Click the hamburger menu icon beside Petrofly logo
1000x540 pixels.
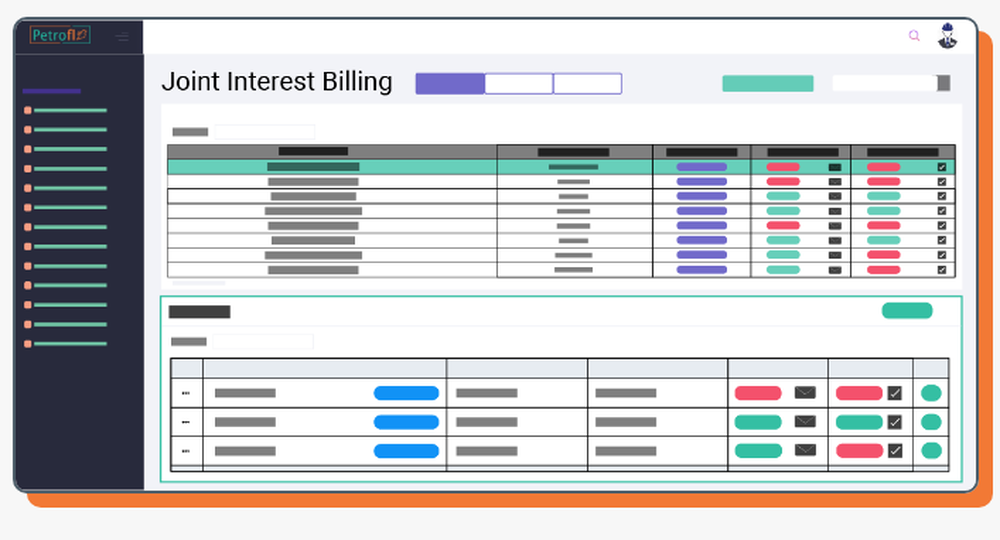pos(122,37)
